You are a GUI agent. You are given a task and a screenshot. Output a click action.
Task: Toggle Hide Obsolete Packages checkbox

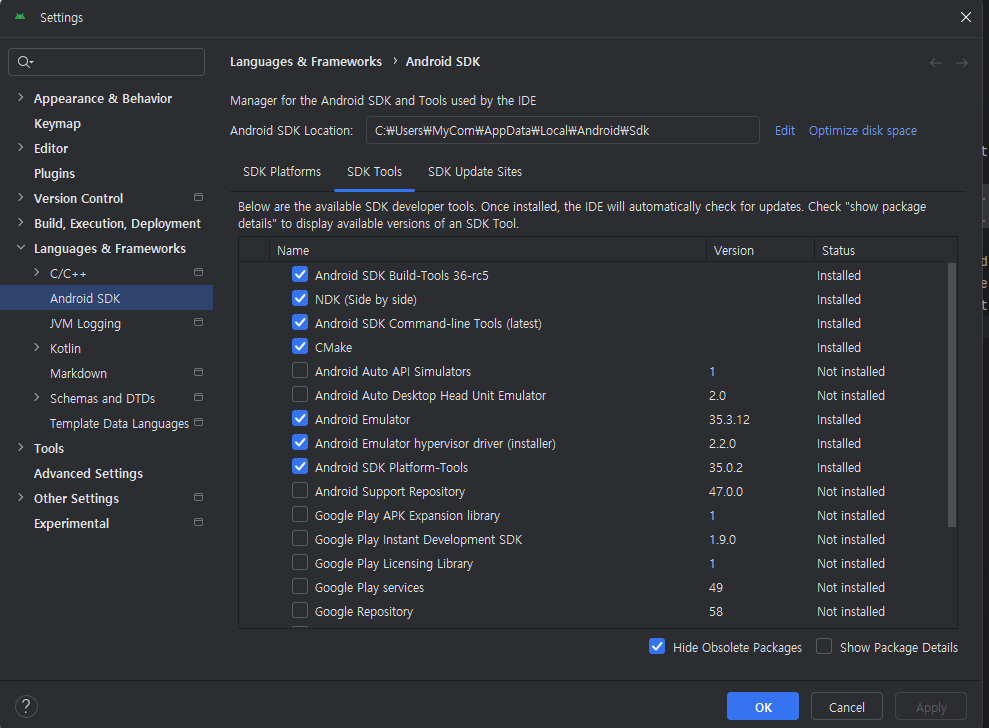657,647
